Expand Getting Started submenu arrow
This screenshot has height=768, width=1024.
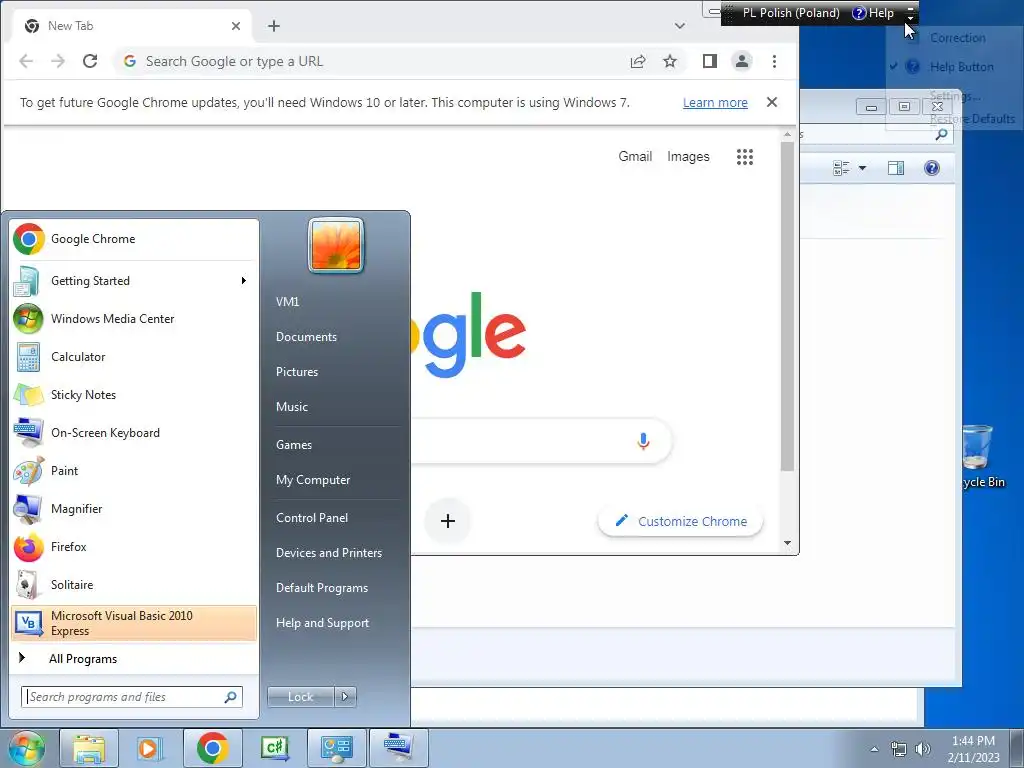244,281
